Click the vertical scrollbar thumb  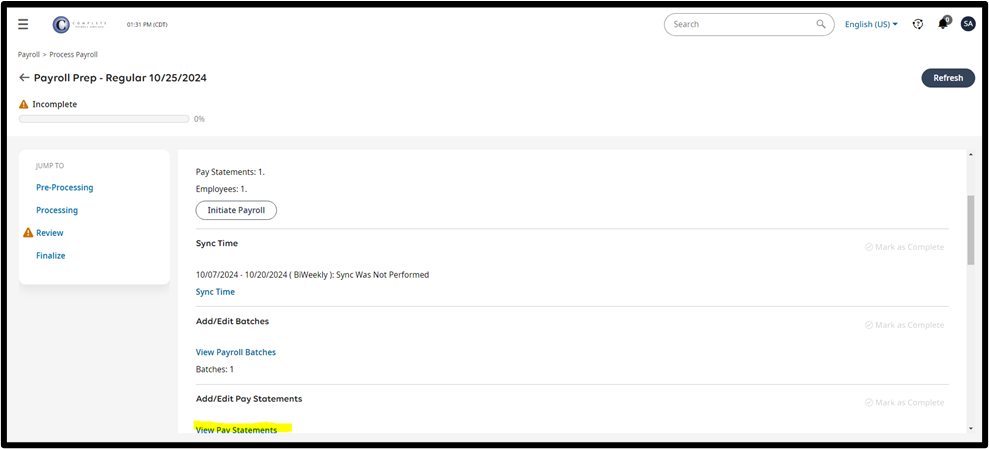click(970, 230)
